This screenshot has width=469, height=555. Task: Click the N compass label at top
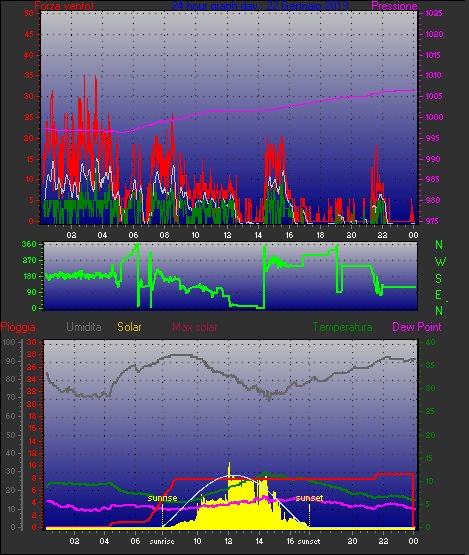439,245
